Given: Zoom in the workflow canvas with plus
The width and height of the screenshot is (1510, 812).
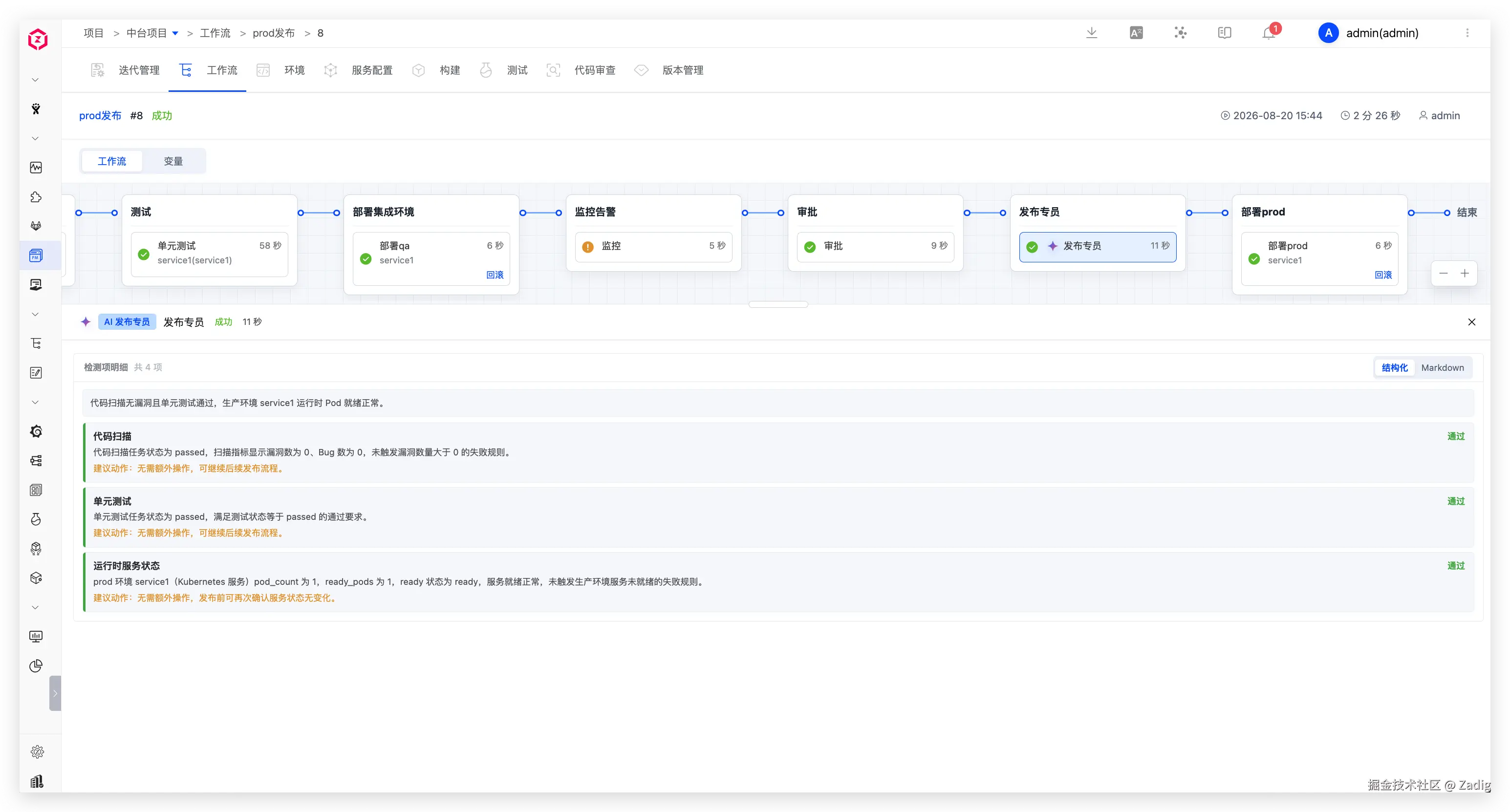Looking at the screenshot, I should point(1464,273).
